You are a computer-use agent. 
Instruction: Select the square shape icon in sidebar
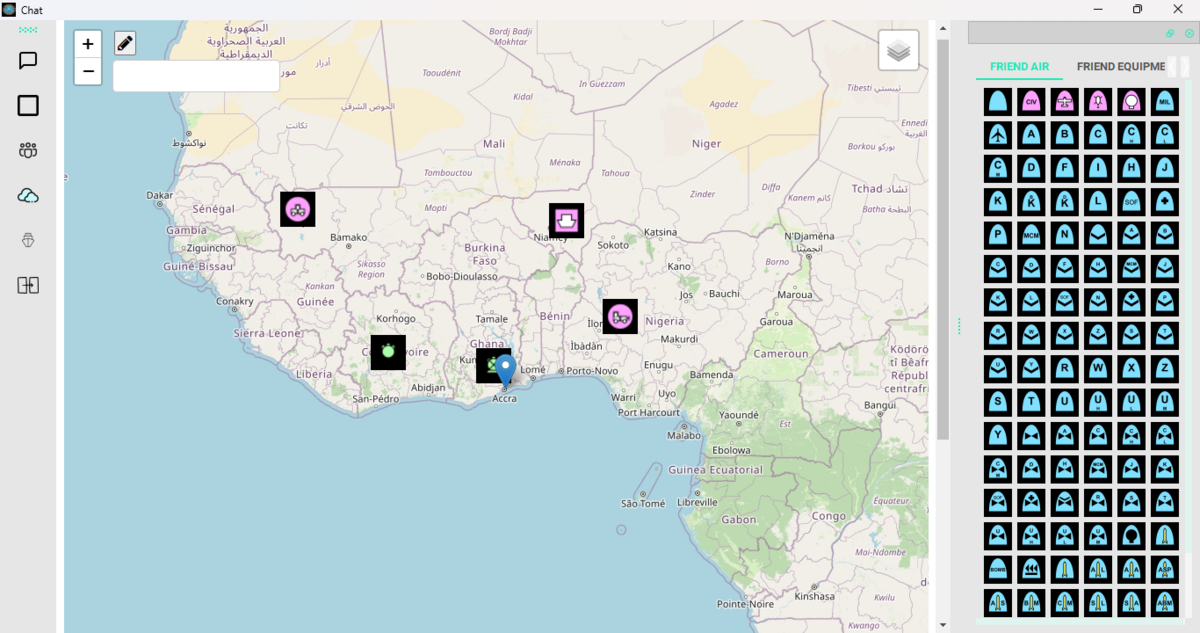pos(28,106)
